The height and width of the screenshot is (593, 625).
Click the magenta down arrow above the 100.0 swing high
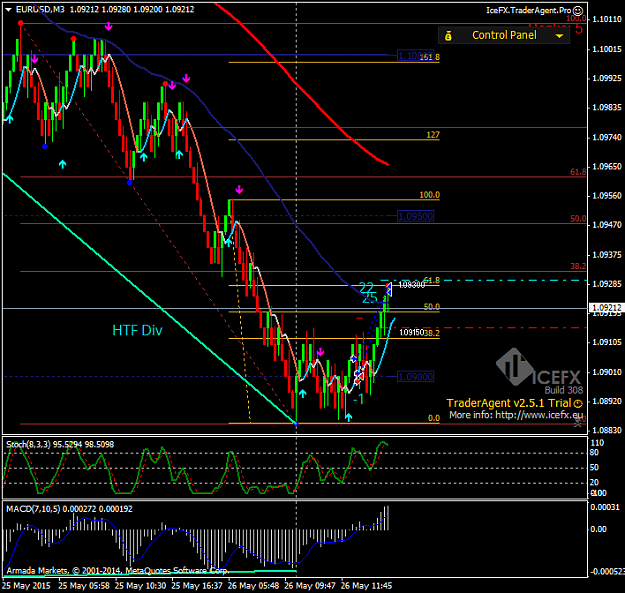point(239,189)
